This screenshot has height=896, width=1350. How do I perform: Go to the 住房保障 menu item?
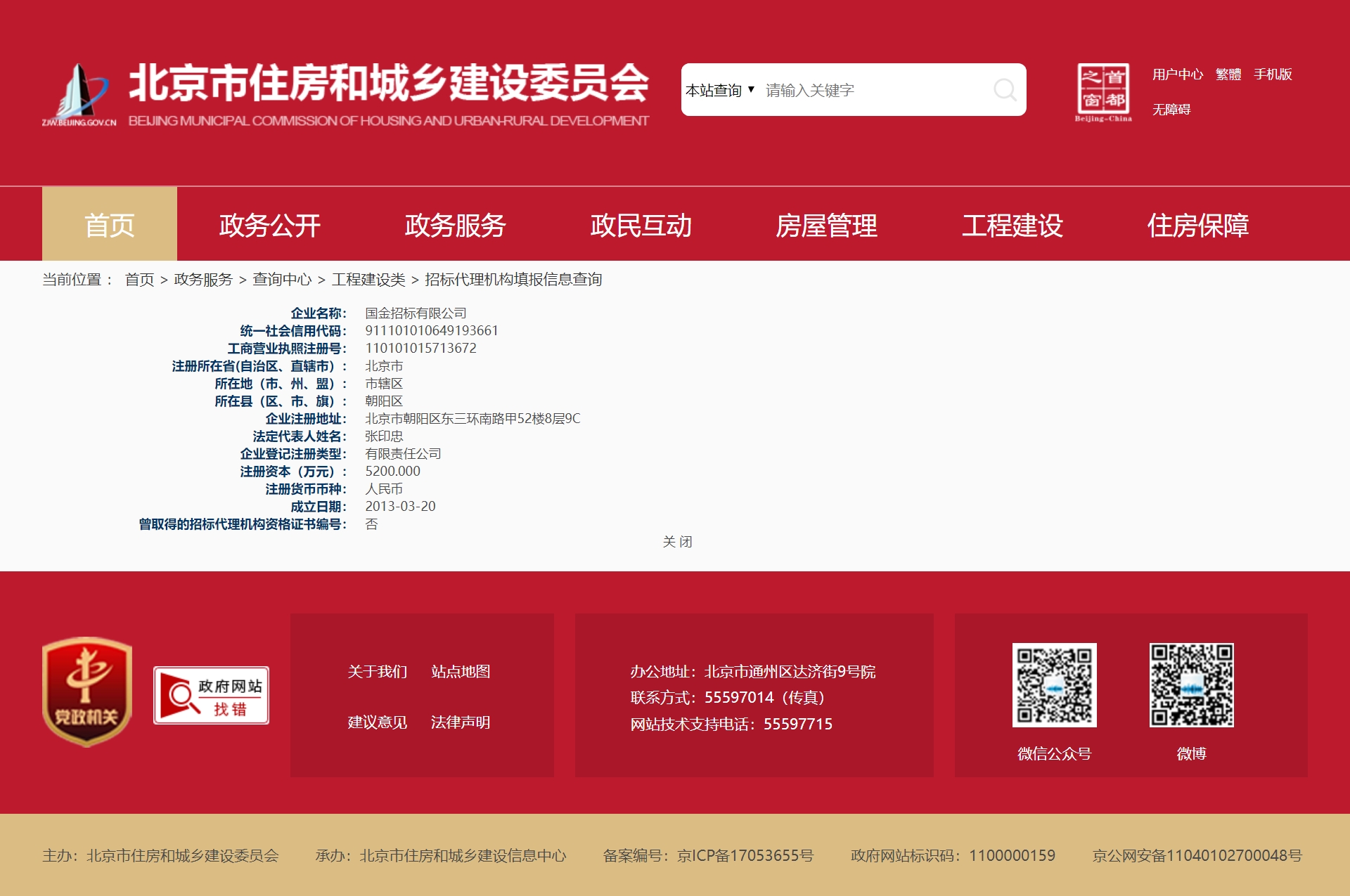coord(1197,226)
